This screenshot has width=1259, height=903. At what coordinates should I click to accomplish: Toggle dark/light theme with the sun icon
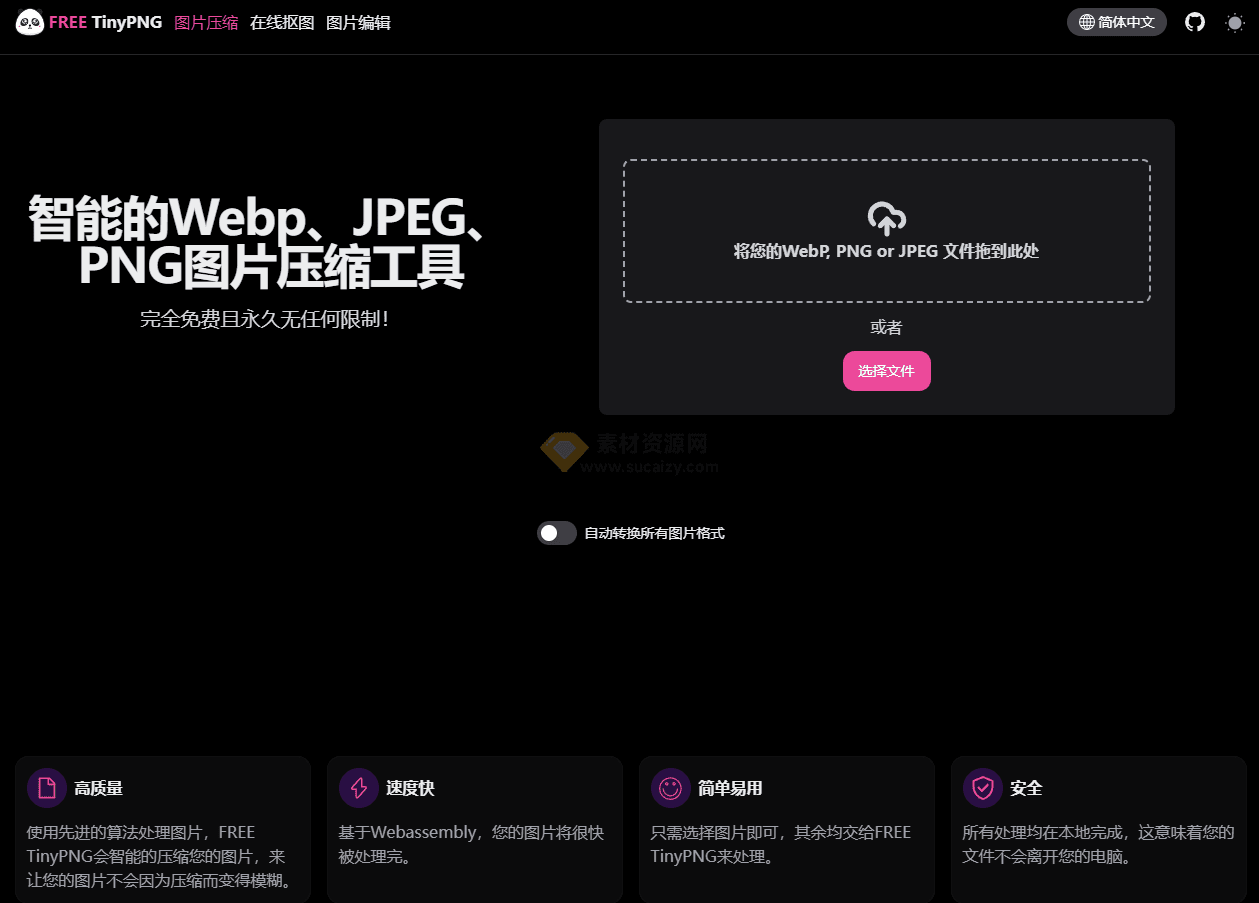point(1234,21)
